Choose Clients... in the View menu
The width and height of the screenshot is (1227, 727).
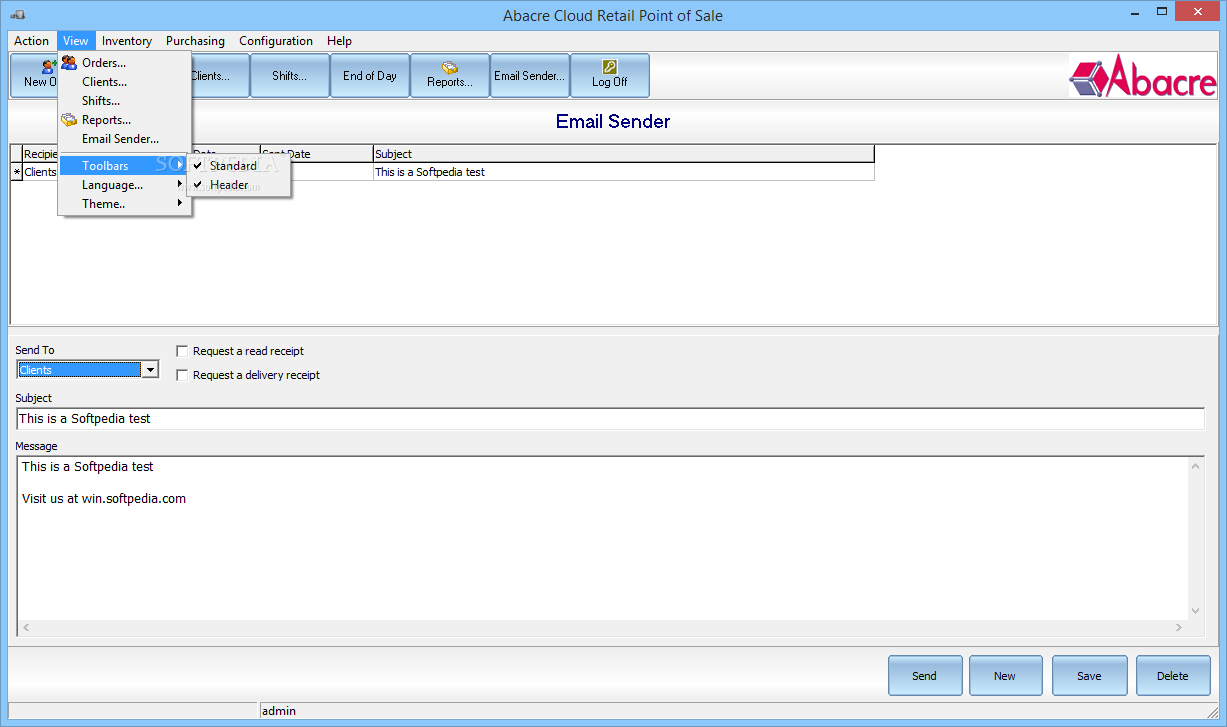pyautogui.click(x=124, y=82)
